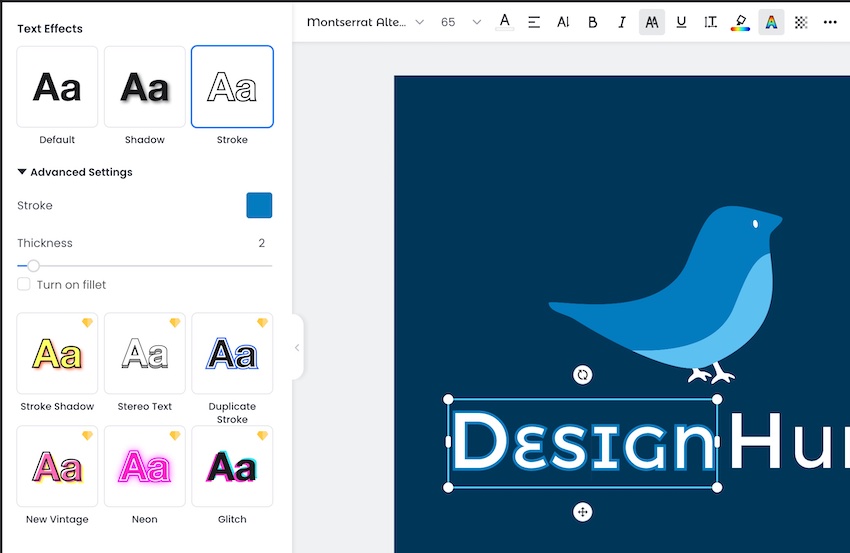Select the Design text box on canvas
This screenshot has width=850, height=553.
(583, 443)
